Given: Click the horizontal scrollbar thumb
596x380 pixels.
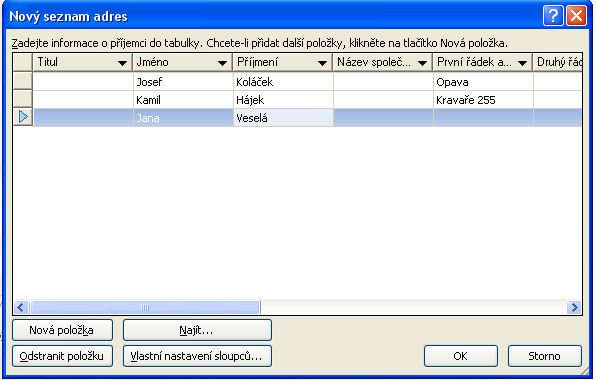Looking at the screenshot, I should [x=145, y=307].
